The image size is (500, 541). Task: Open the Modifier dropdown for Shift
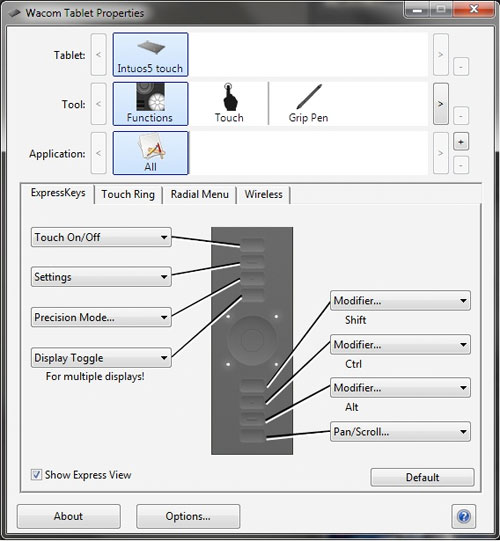click(x=400, y=301)
